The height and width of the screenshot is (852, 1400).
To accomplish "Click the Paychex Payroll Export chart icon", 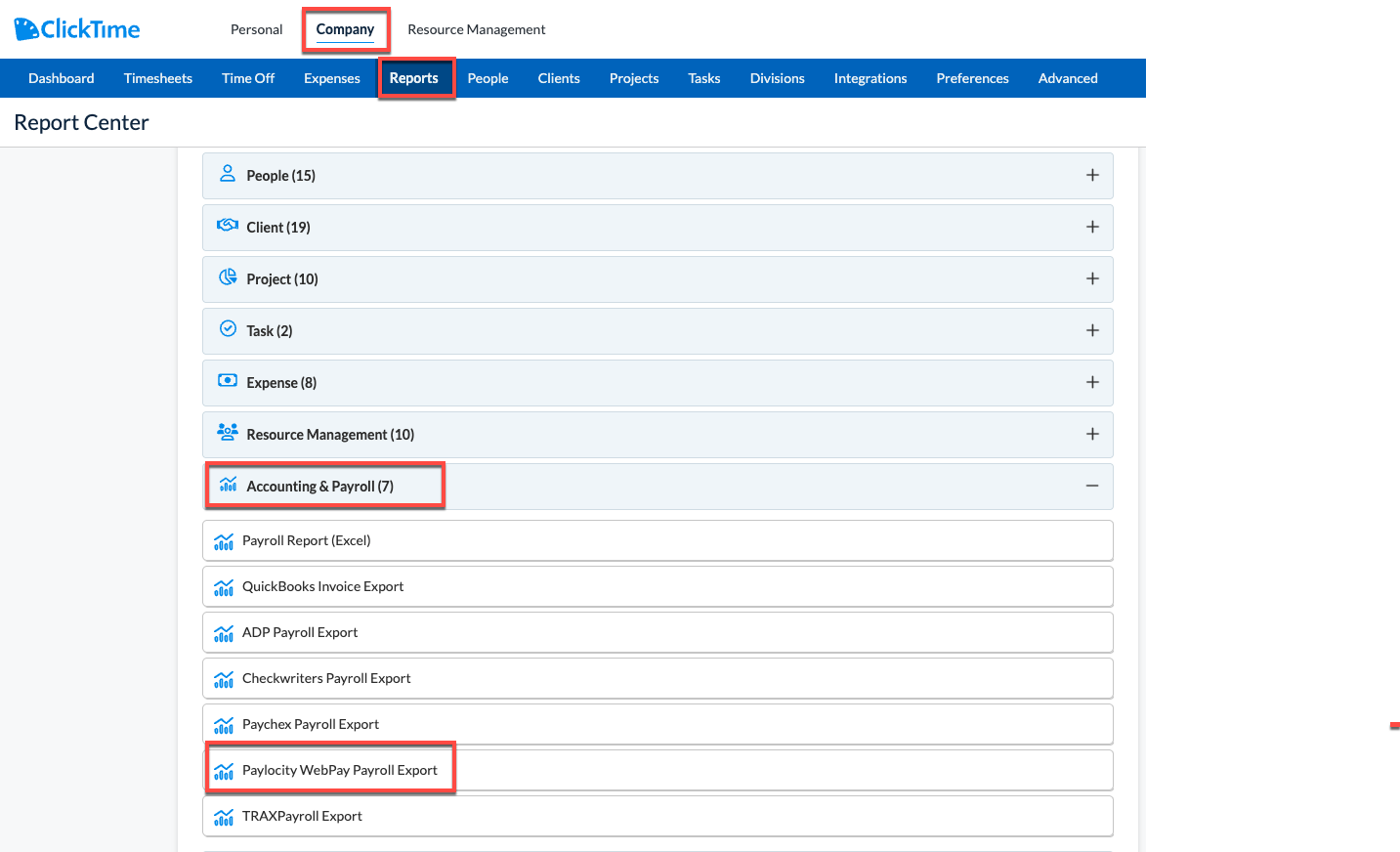I will (x=224, y=725).
